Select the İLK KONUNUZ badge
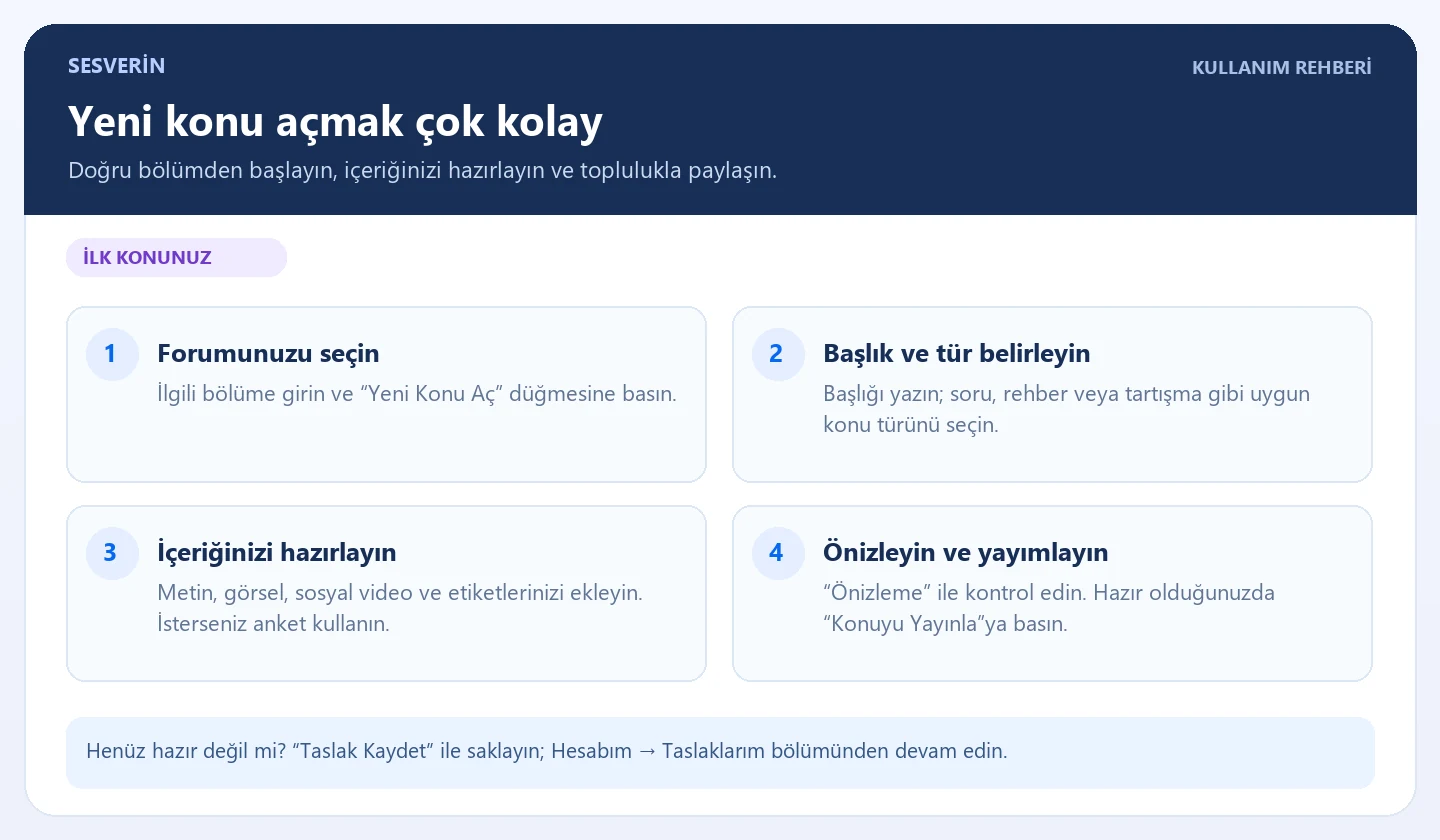This screenshot has width=1440, height=840. (x=176, y=258)
